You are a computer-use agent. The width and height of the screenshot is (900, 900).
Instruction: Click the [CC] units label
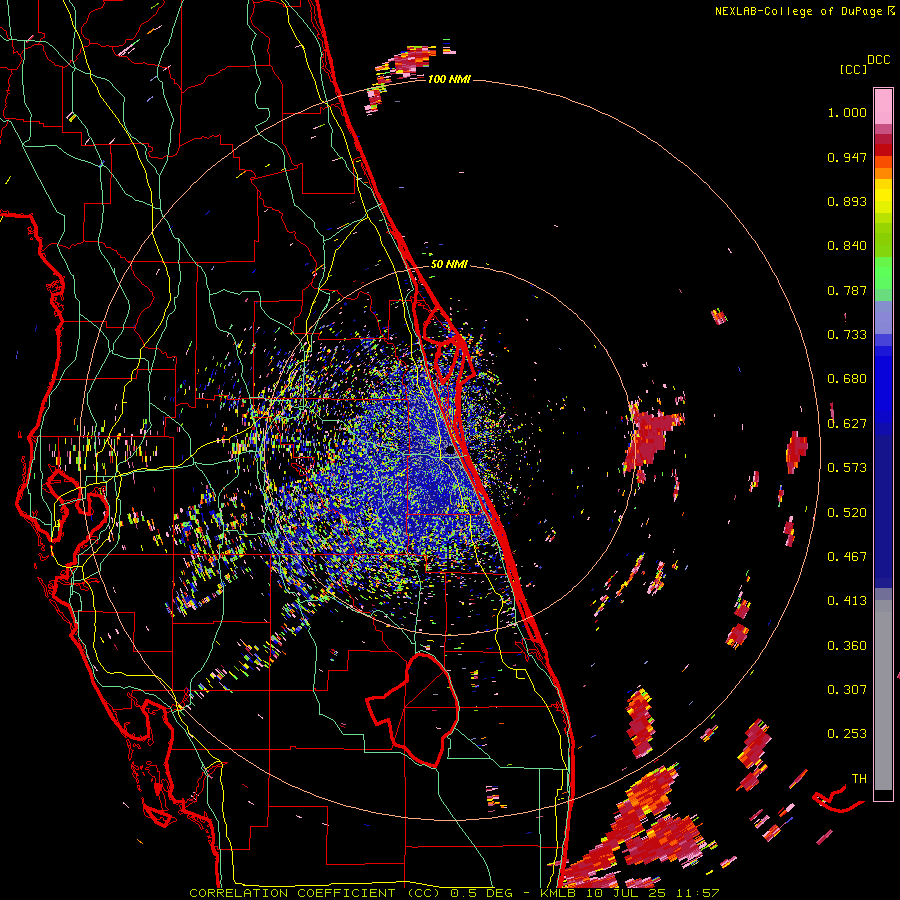(853, 69)
